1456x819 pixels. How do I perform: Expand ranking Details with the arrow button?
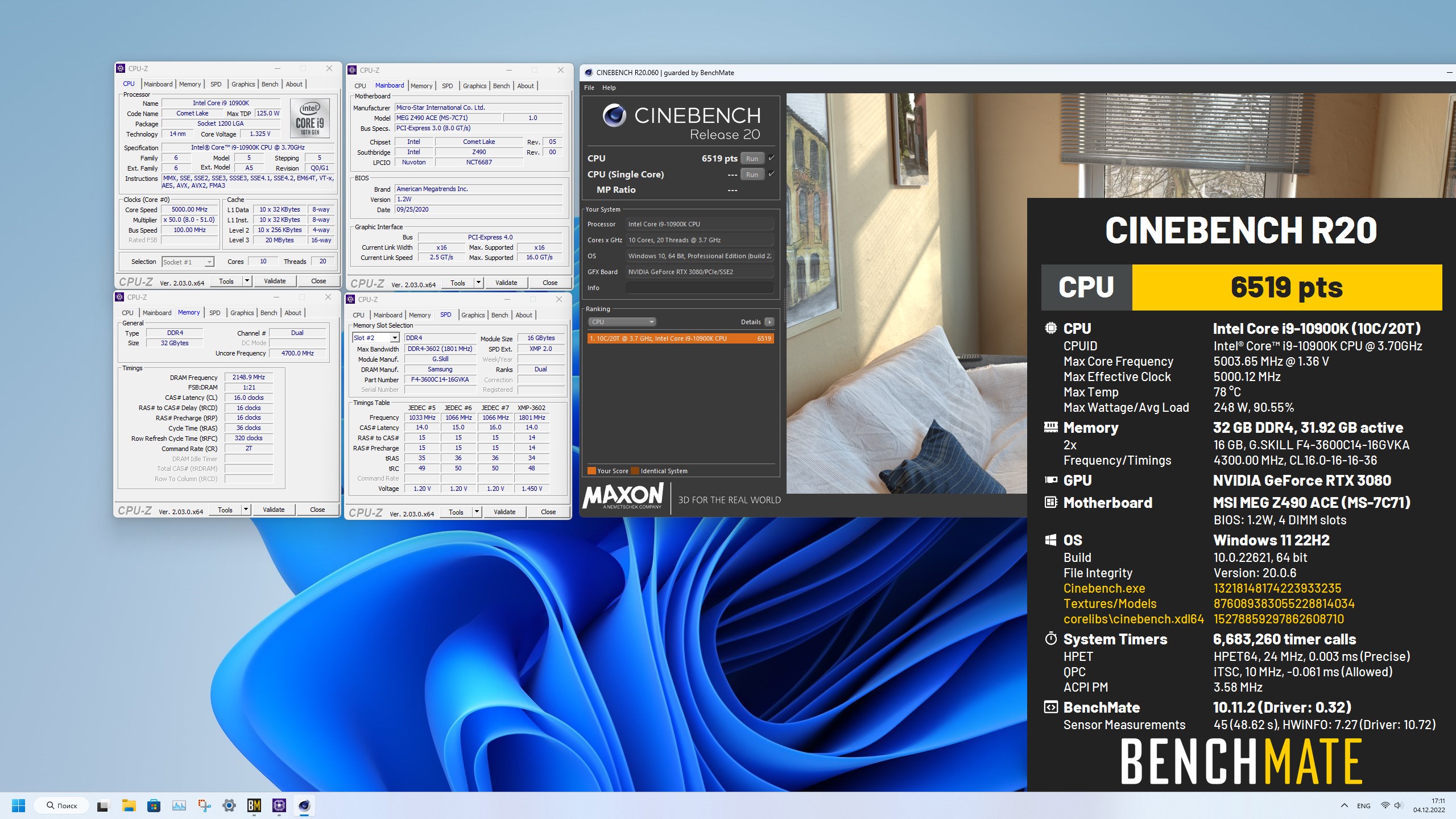770,322
